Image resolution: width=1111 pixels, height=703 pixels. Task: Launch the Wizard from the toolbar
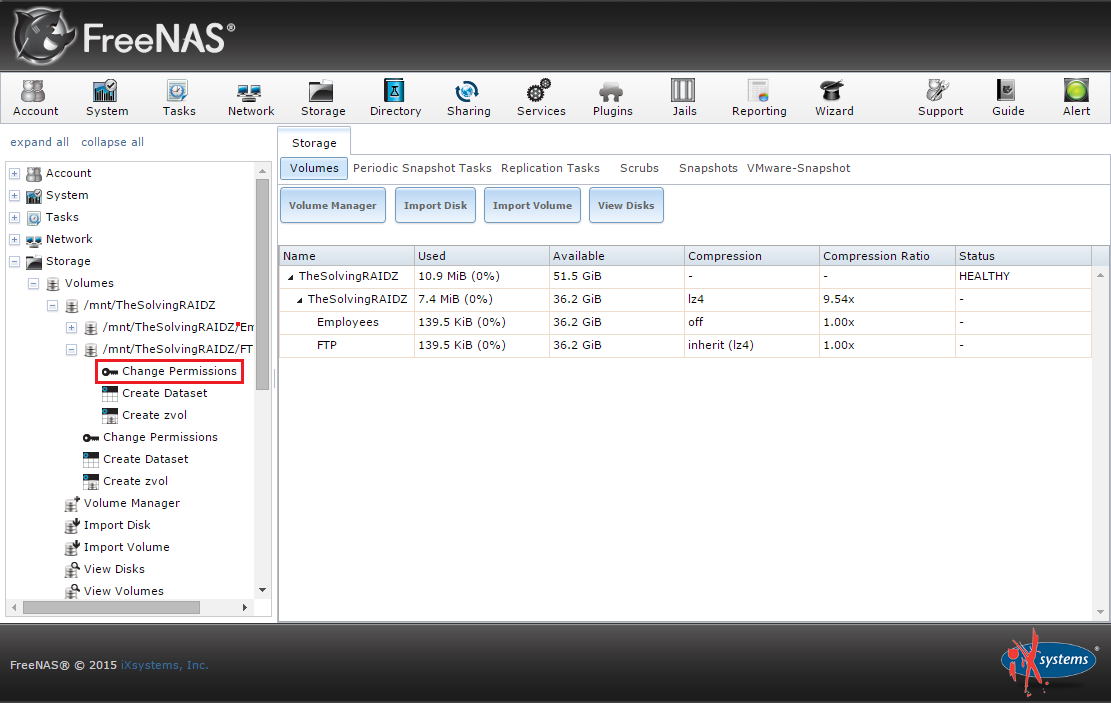(834, 98)
